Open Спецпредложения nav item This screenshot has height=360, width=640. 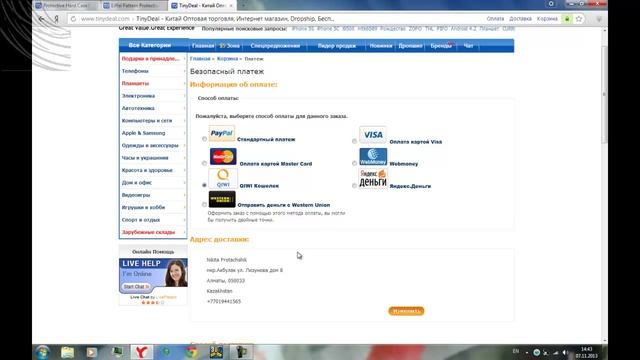[275, 46]
